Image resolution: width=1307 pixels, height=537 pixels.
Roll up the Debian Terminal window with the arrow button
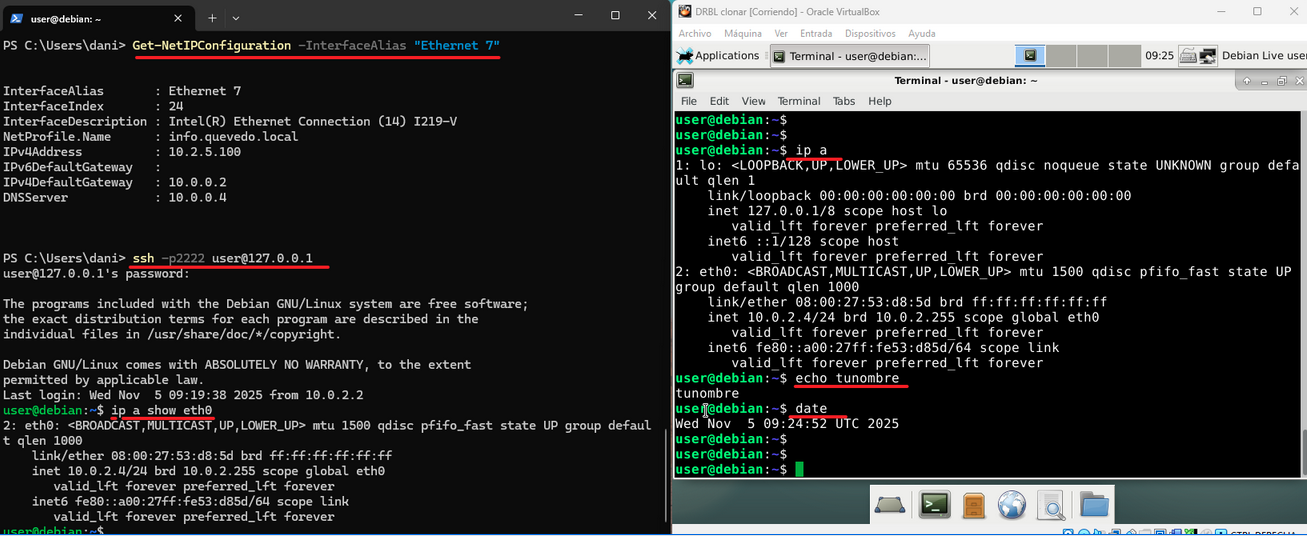[x=1246, y=80]
